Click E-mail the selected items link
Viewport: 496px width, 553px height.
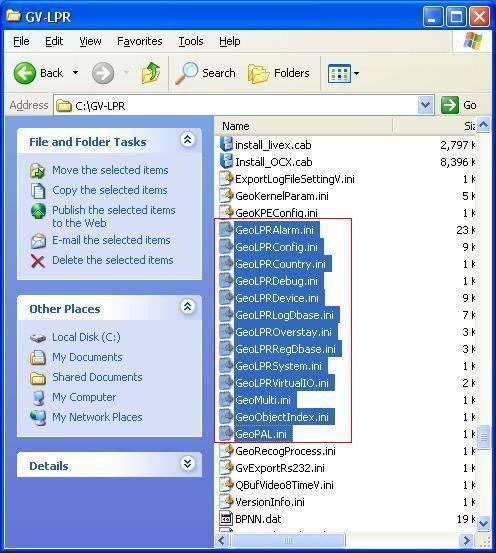tap(111, 240)
